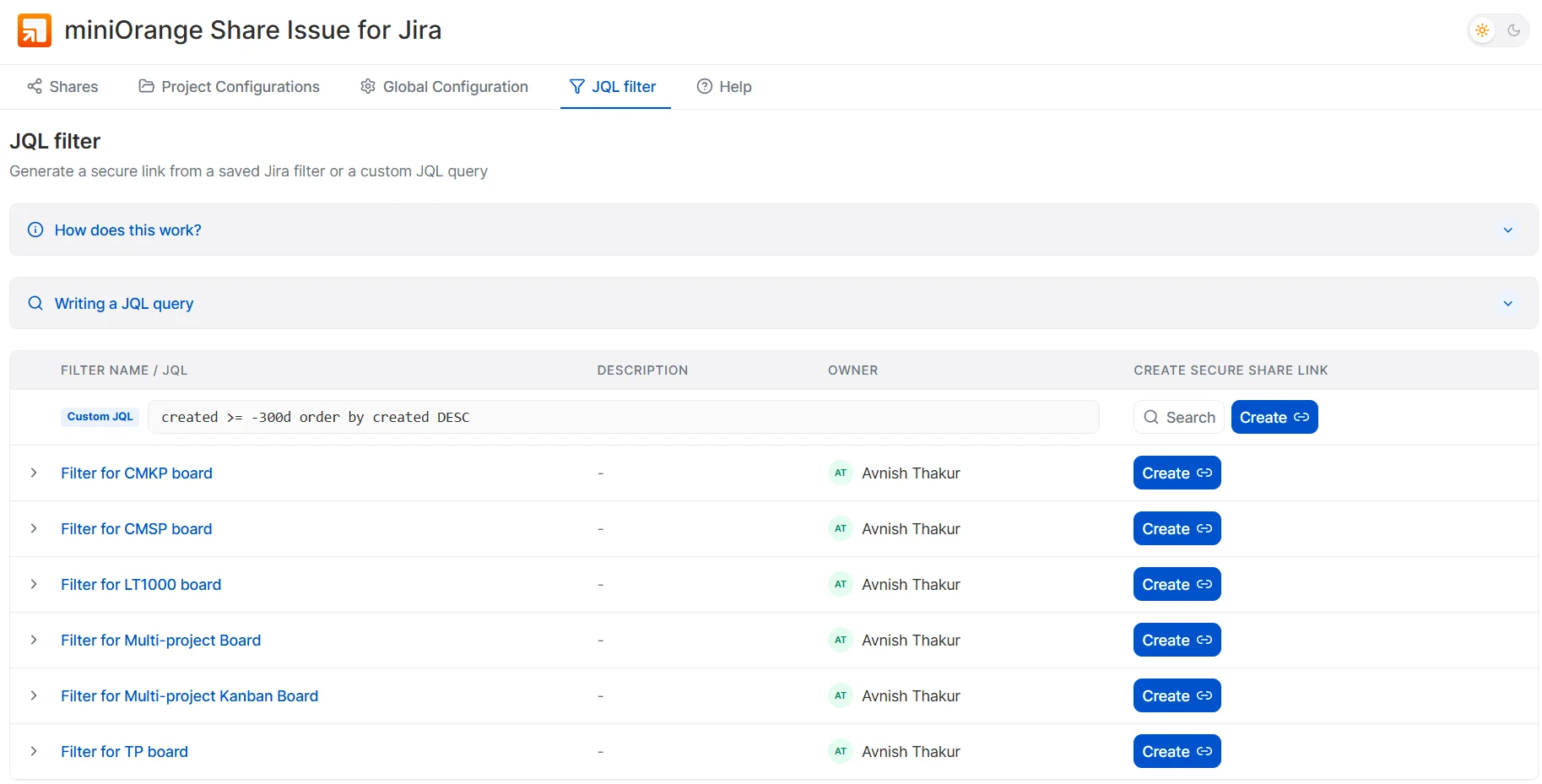Open the Project Configurations tab
1542x784 pixels.
tap(230, 87)
